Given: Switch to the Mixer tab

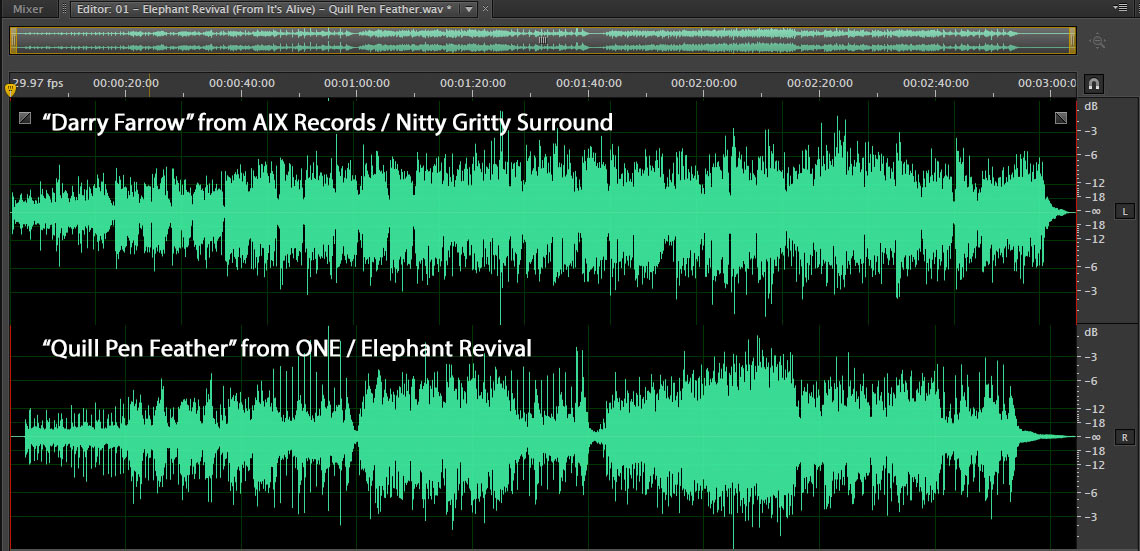Looking at the screenshot, I should [x=28, y=9].
